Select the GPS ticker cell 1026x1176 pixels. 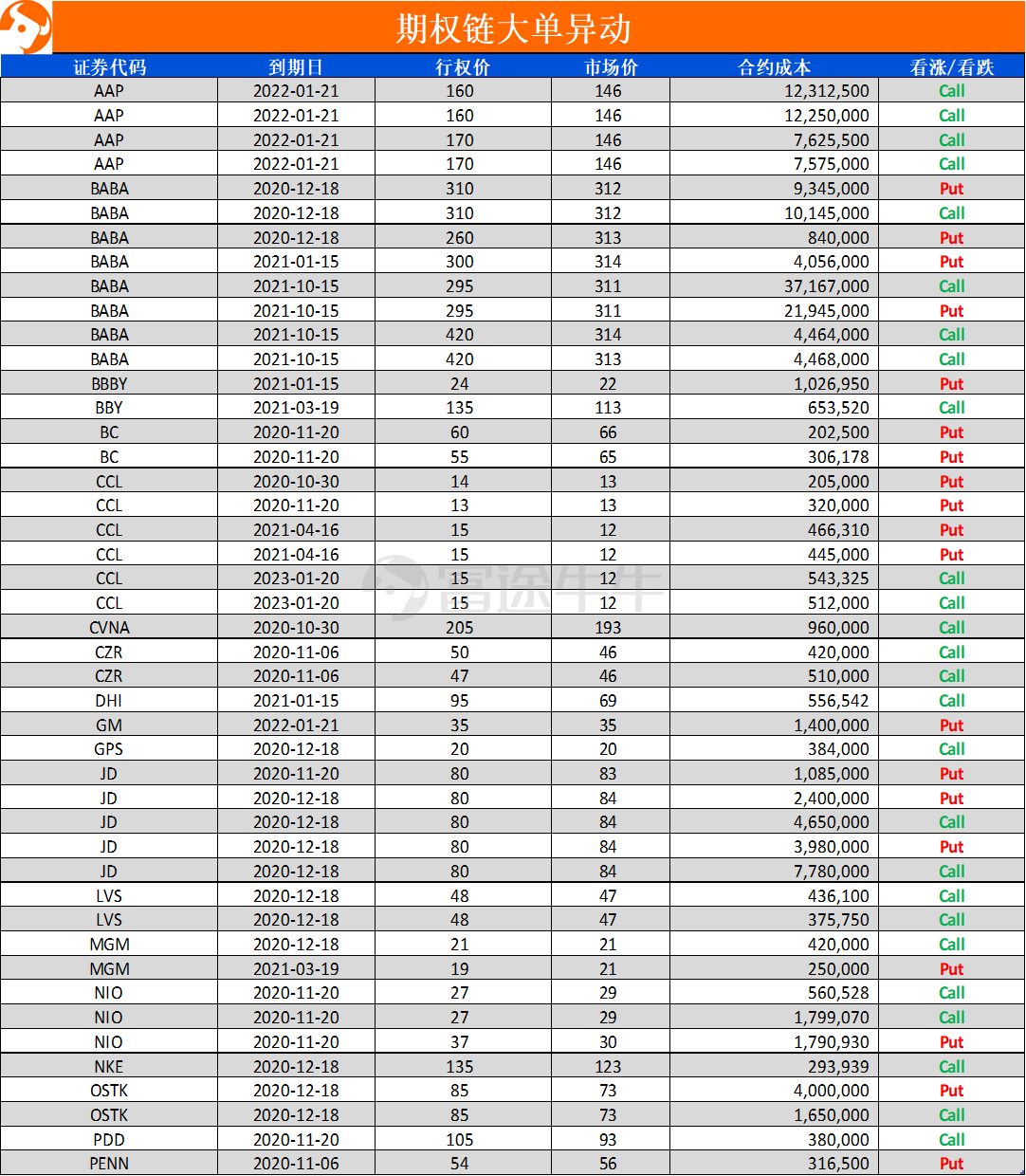(109, 749)
